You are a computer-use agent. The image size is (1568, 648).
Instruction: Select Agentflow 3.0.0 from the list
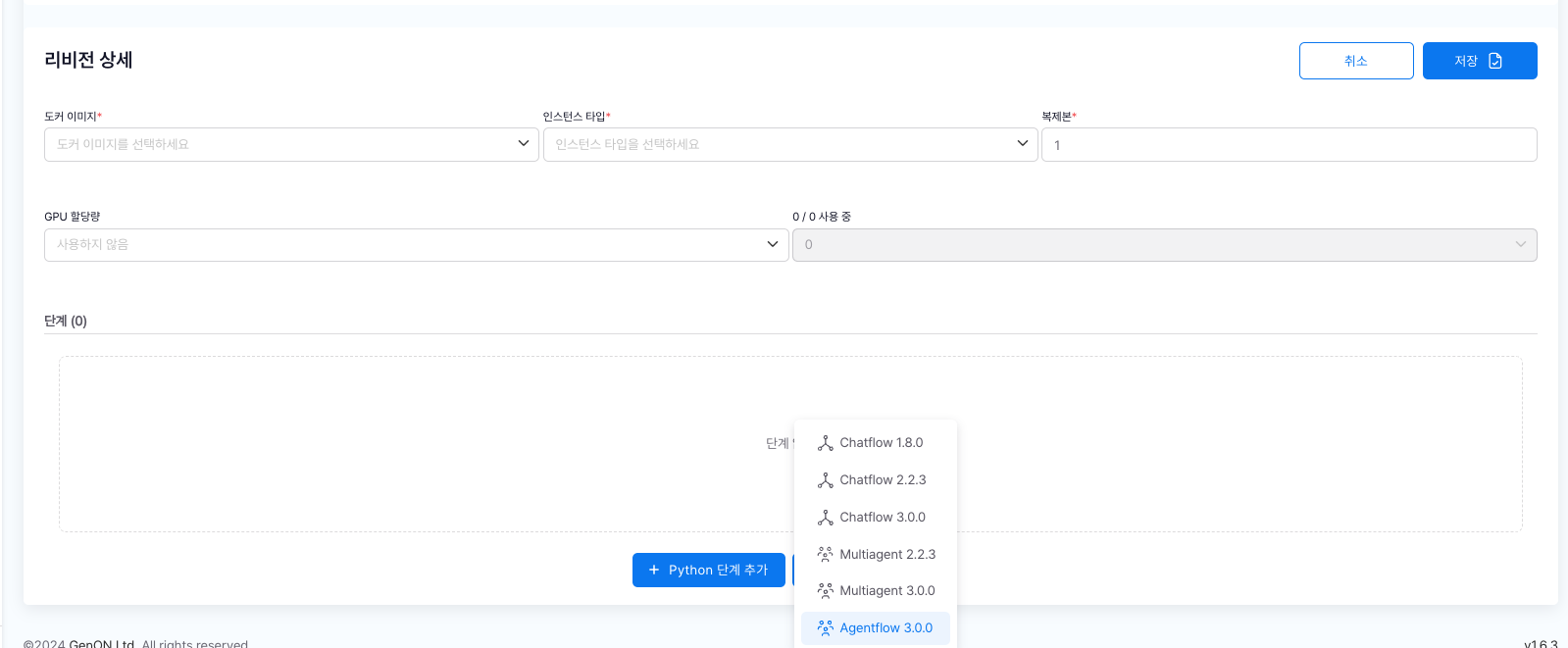point(885,628)
